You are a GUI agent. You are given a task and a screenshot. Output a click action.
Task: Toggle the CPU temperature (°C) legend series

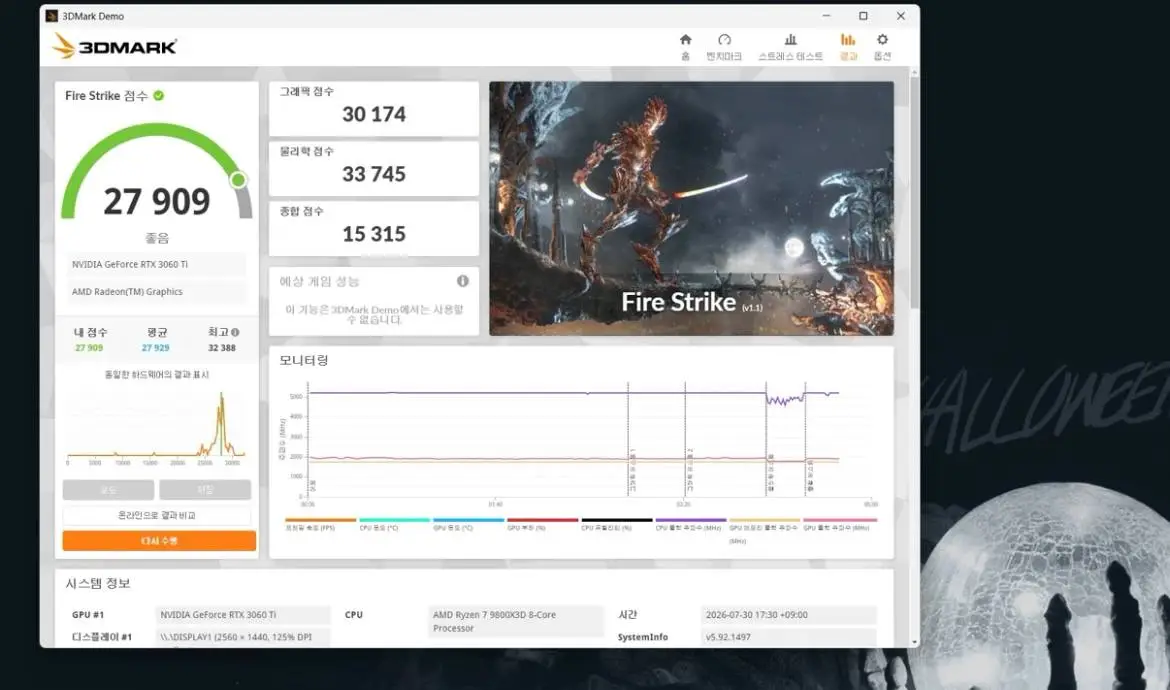pos(394,524)
